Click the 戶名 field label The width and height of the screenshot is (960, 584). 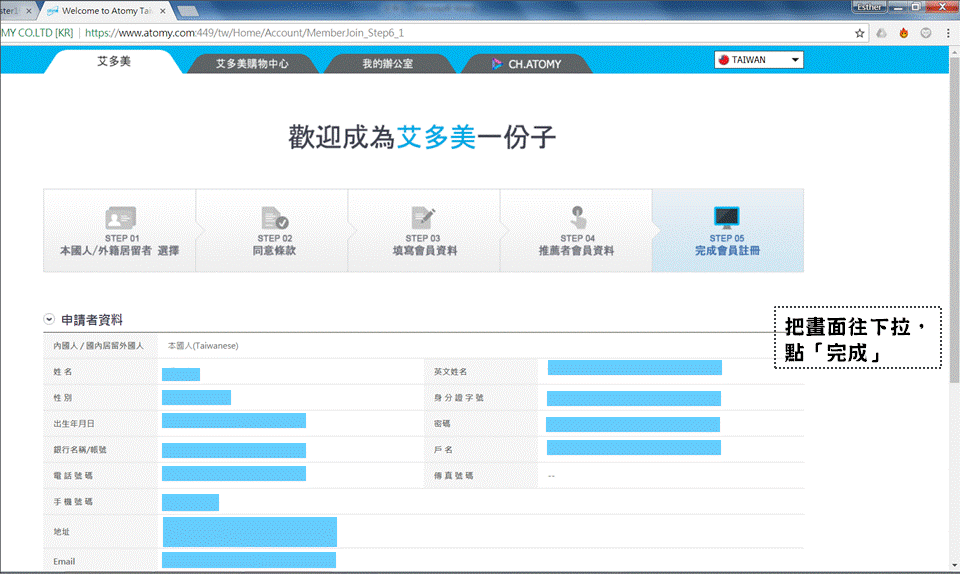(443, 449)
